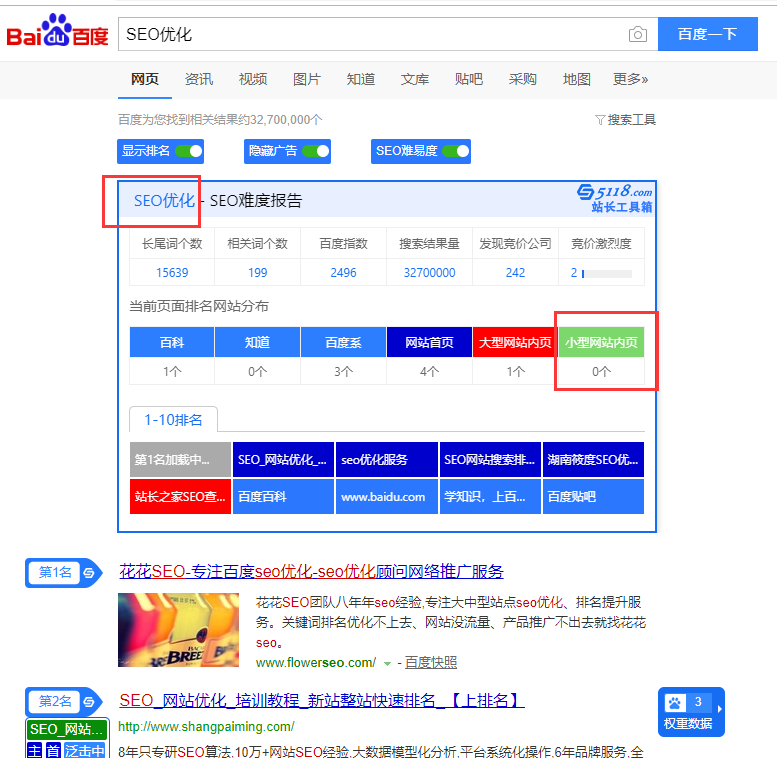This screenshot has height=758, width=777.
Task: Click the 花花SEO result thumbnail image
Action: [x=178, y=630]
